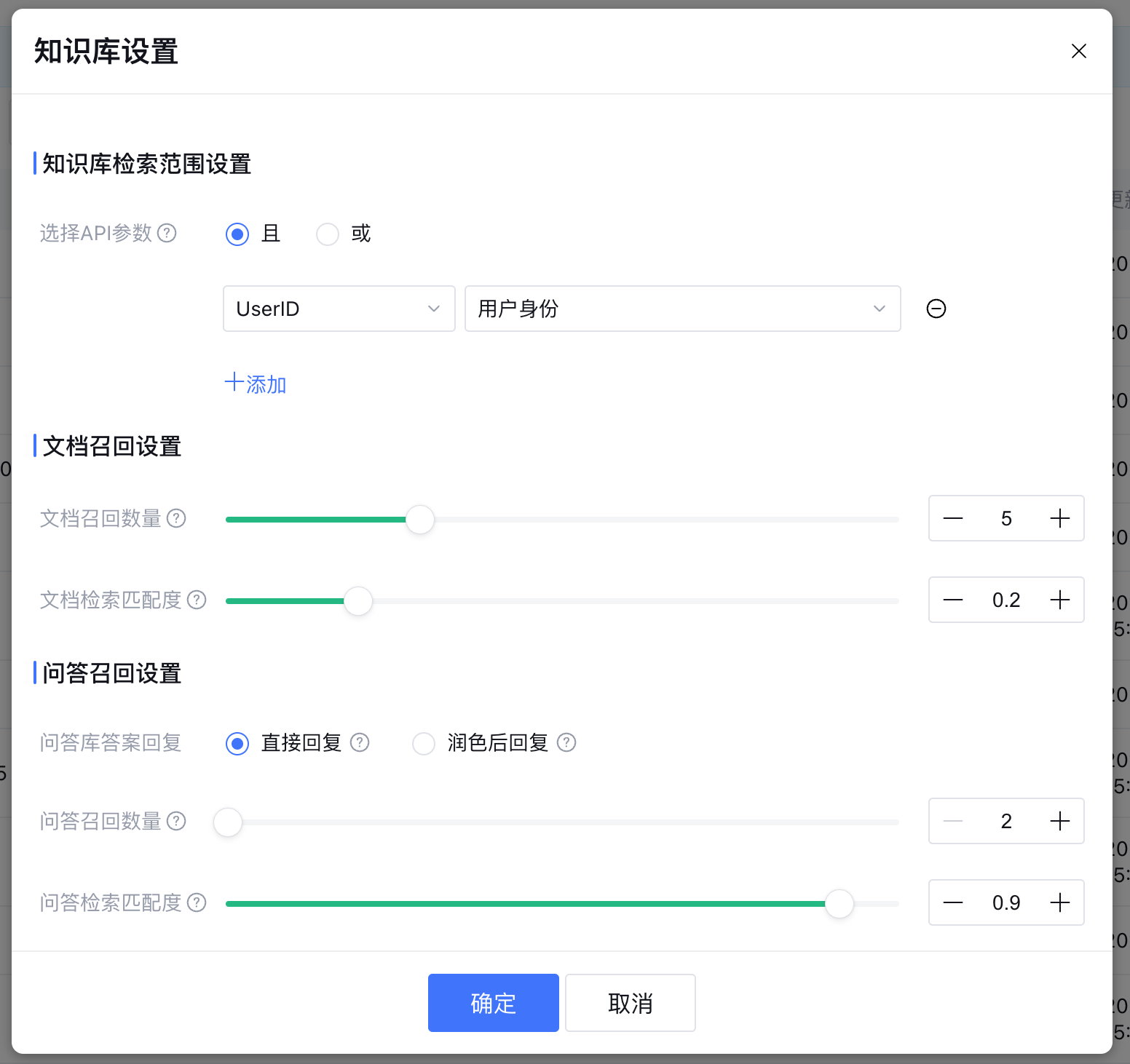Click the 问答检索匹配度 slider handle
Image resolution: width=1130 pixels, height=1064 pixels.
pyautogui.click(x=839, y=904)
